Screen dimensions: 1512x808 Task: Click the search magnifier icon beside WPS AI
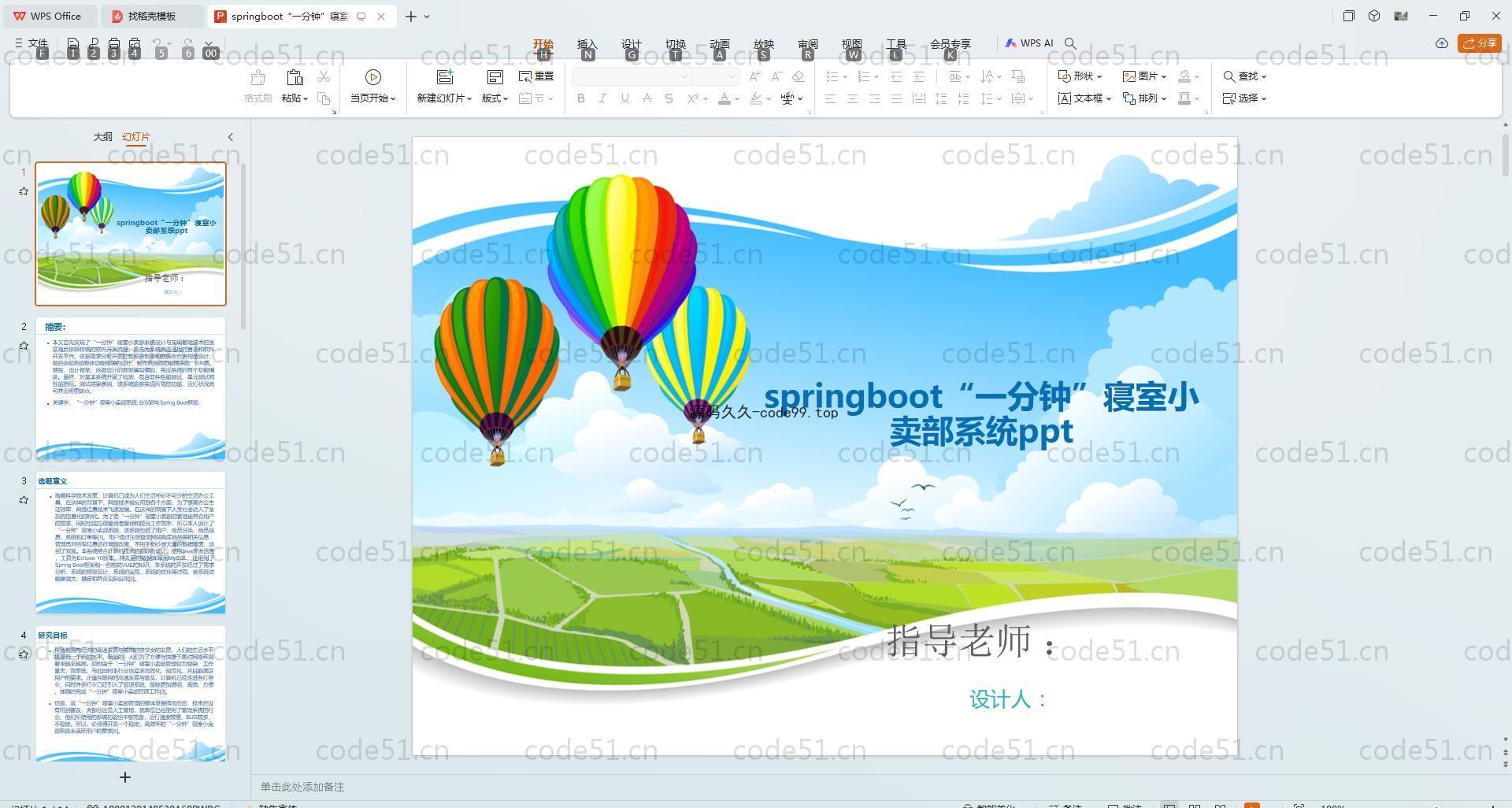[1070, 43]
